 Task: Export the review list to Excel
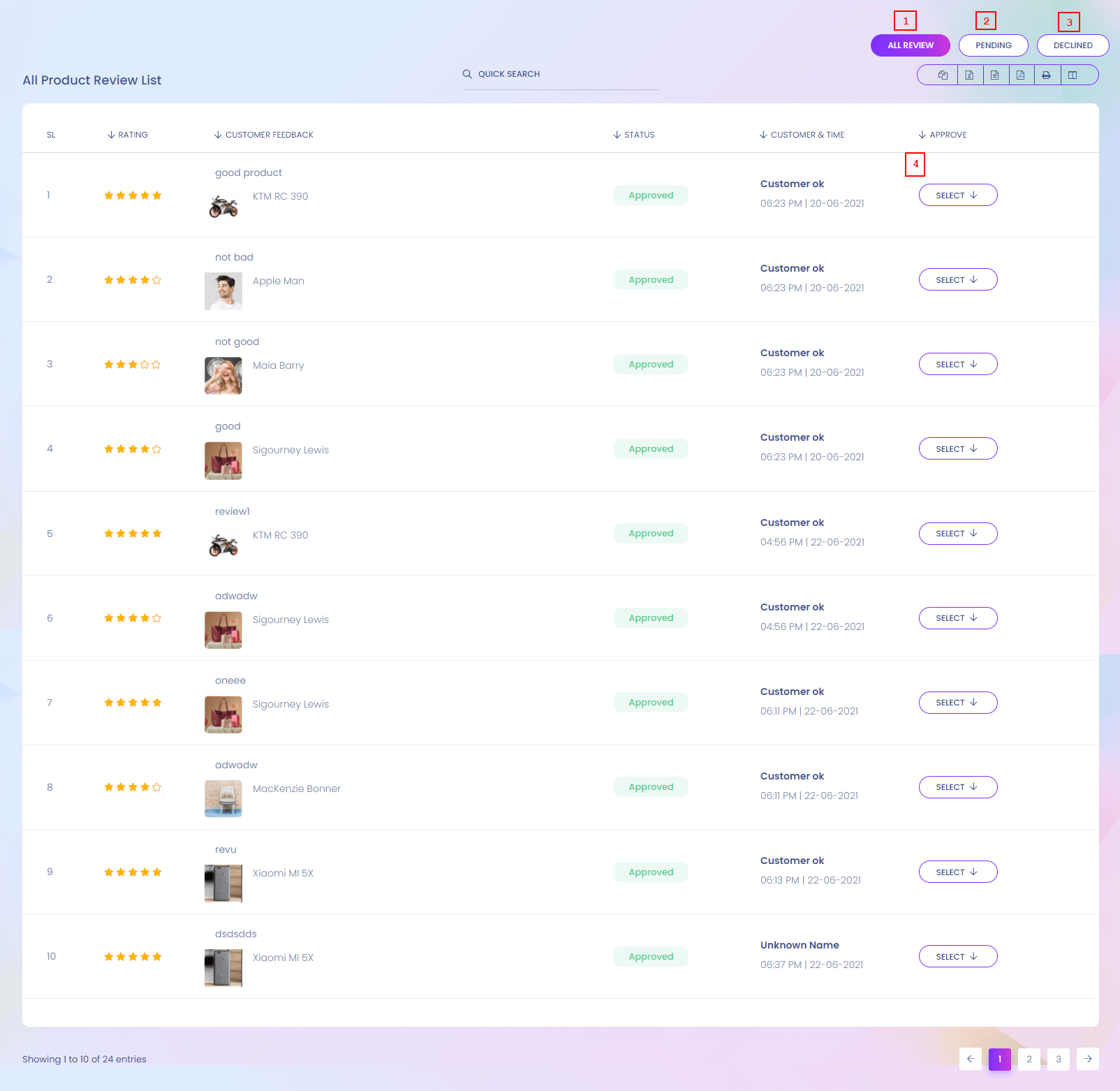[x=969, y=75]
